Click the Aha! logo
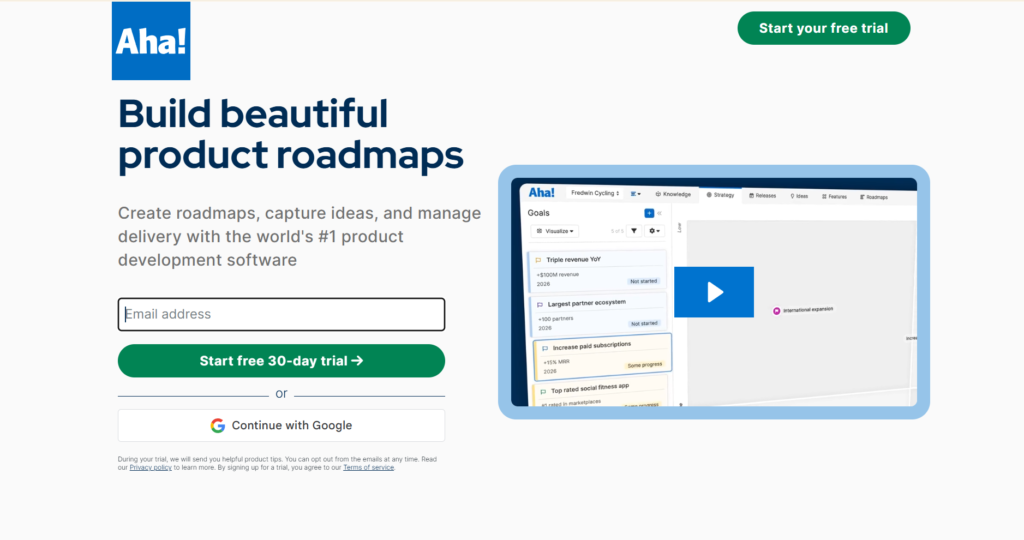The width and height of the screenshot is (1024, 540). click(151, 40)
